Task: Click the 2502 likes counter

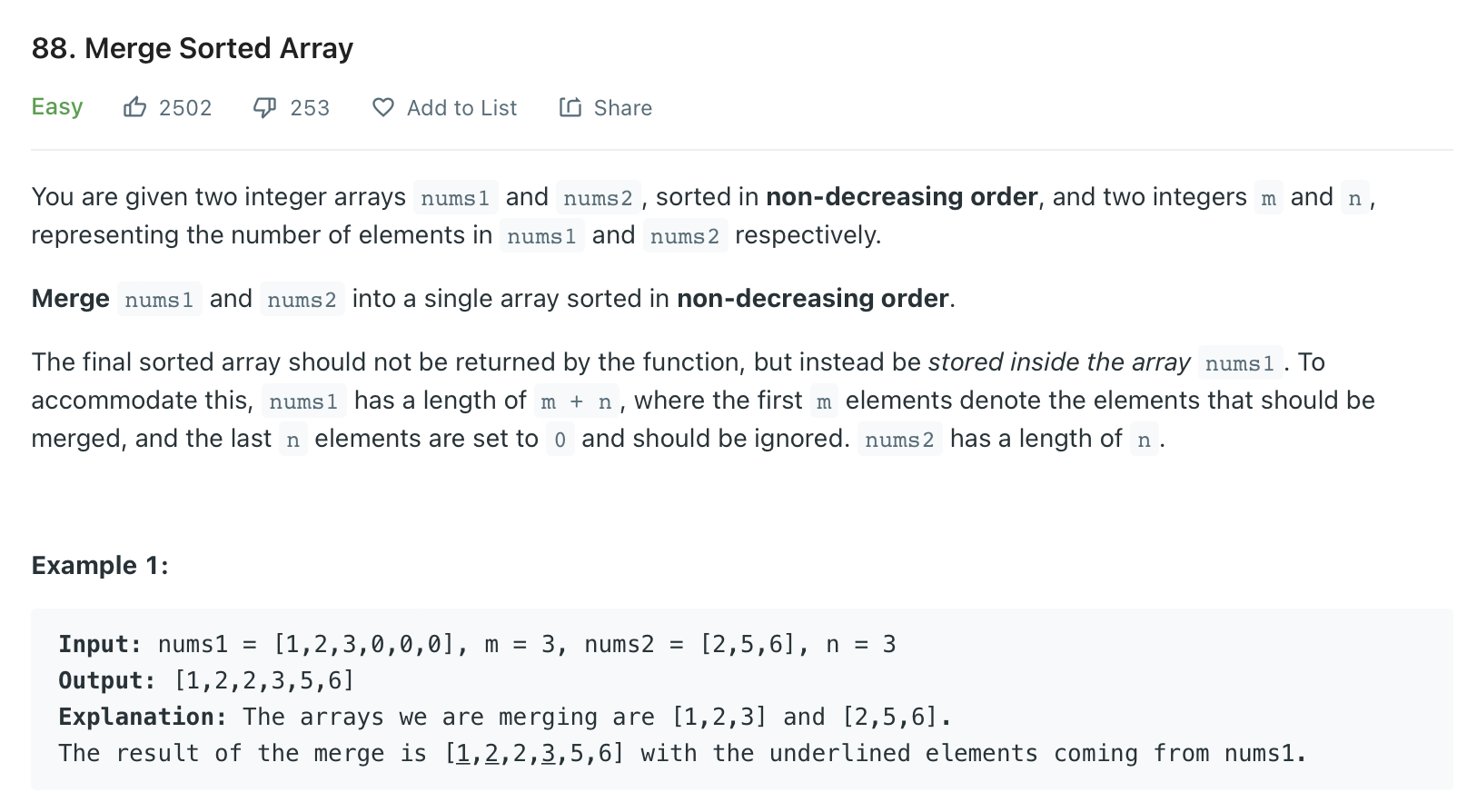Action: pos(185,106)
